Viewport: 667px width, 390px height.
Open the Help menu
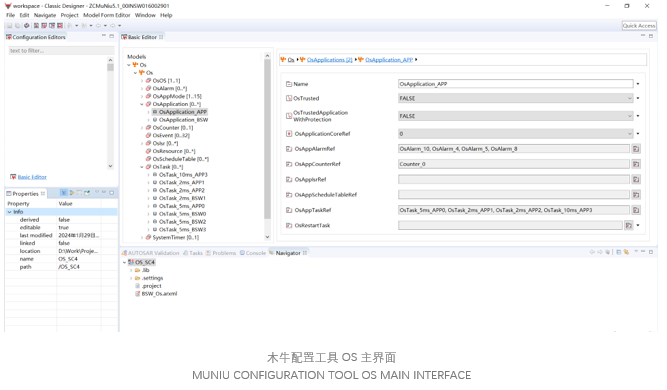pyautogui.click(x=166, y=15)
